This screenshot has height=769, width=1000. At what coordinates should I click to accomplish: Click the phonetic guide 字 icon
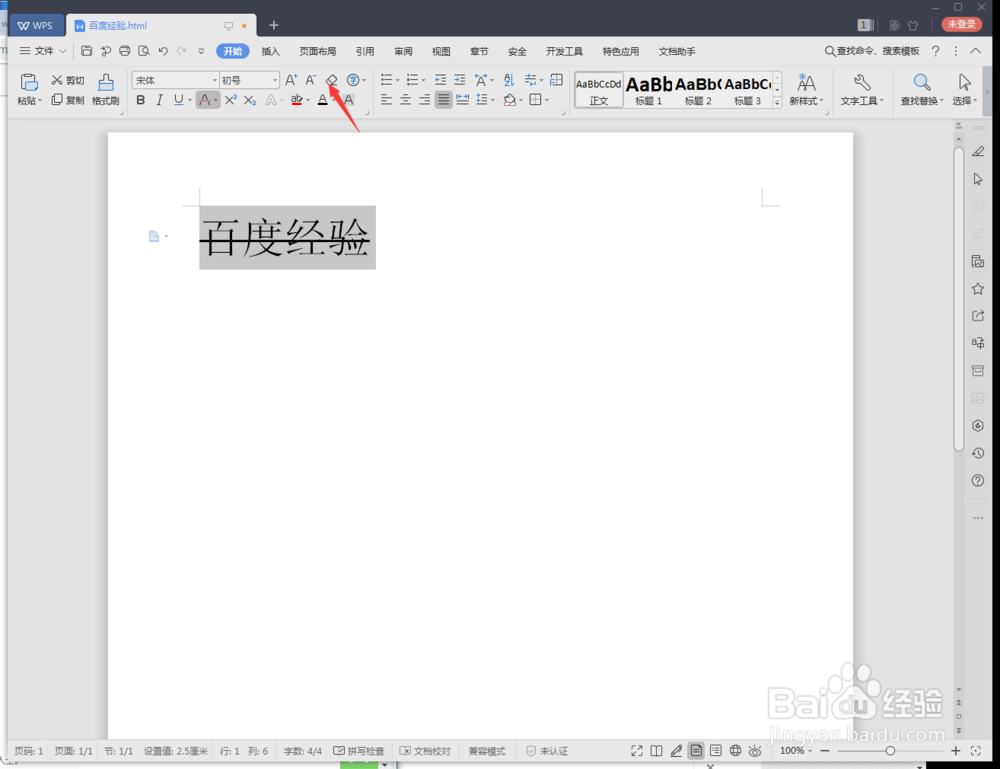(353, 80)
